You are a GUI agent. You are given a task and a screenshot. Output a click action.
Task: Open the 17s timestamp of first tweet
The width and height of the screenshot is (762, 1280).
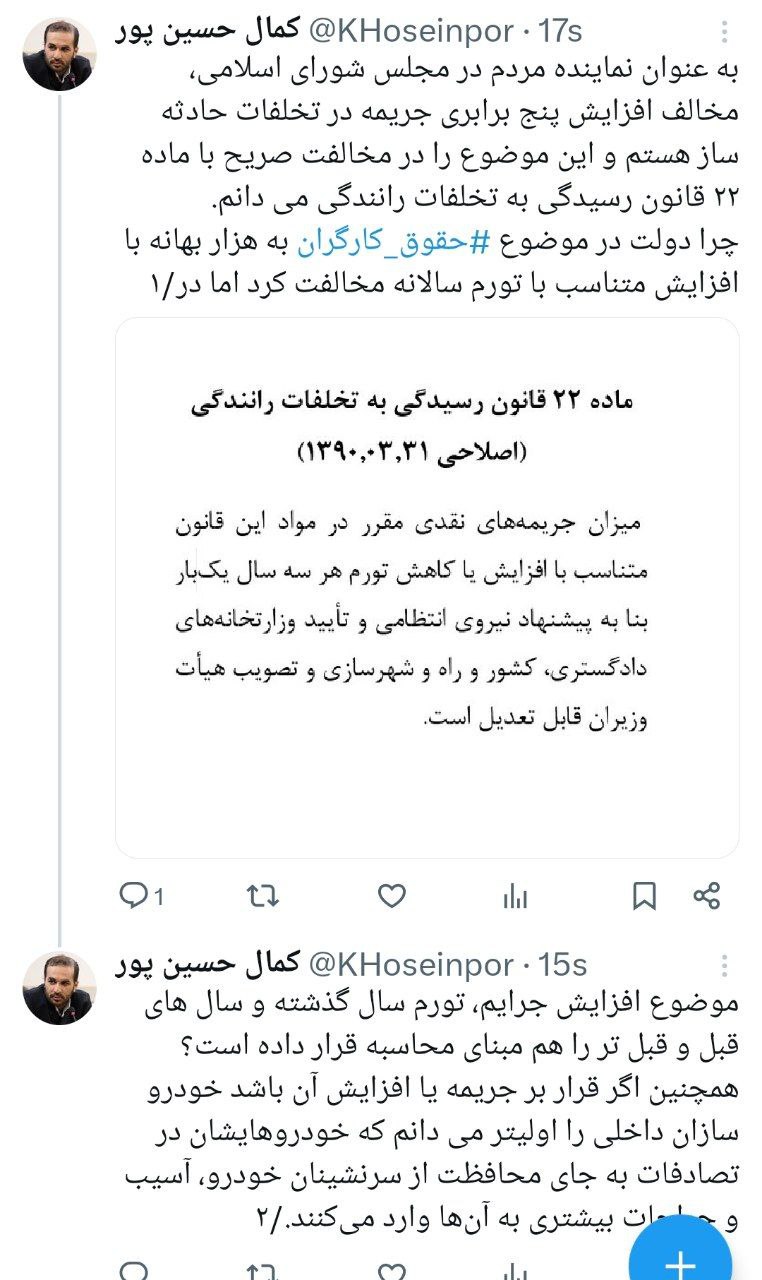click(x=560, y=31)
